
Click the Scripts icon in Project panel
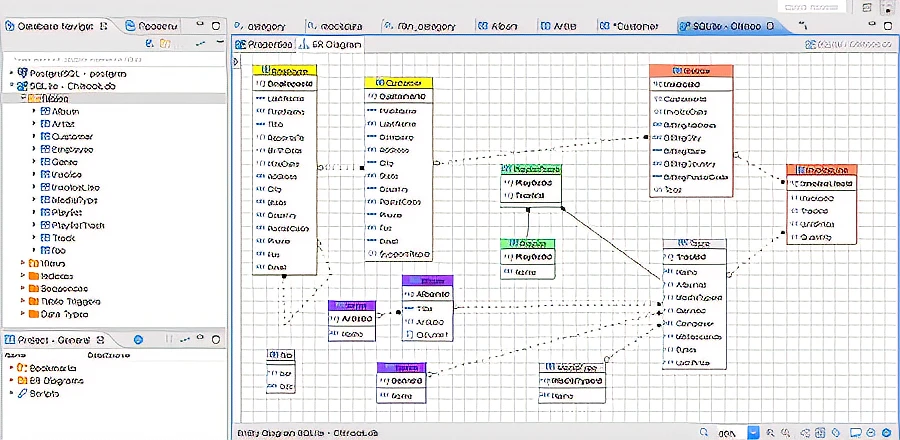click(x=20, y=394)
